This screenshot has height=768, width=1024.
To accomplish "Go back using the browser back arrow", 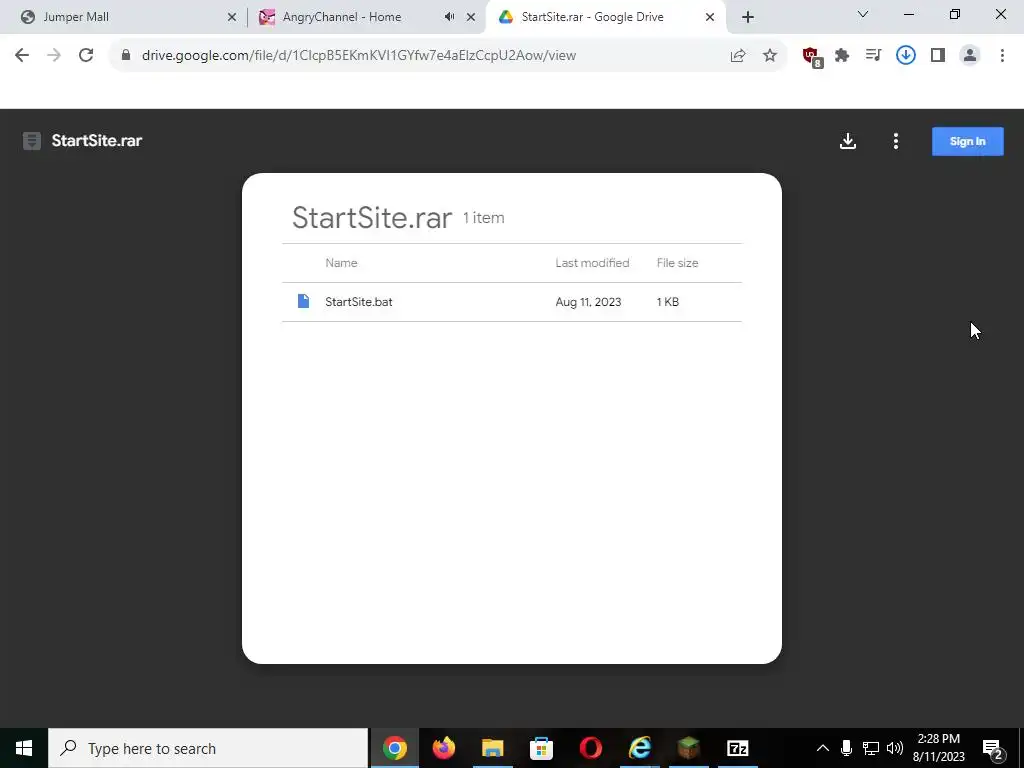I will (x=22, y=56).
